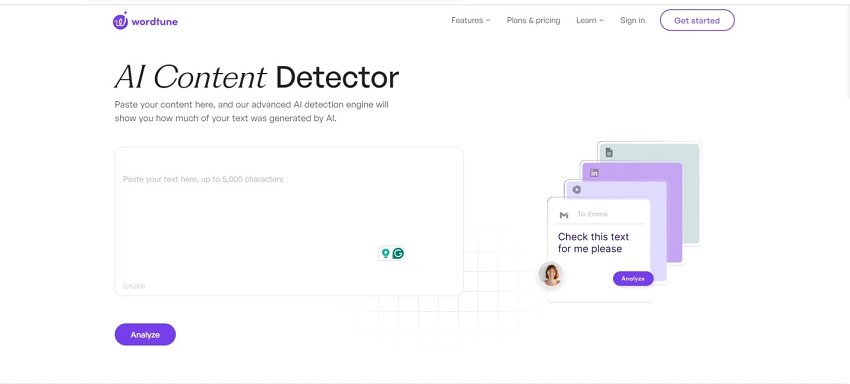Click the 'To: Emma' field on the card
Viewport: 850px width, 384px height.
[x=593, y=214]
